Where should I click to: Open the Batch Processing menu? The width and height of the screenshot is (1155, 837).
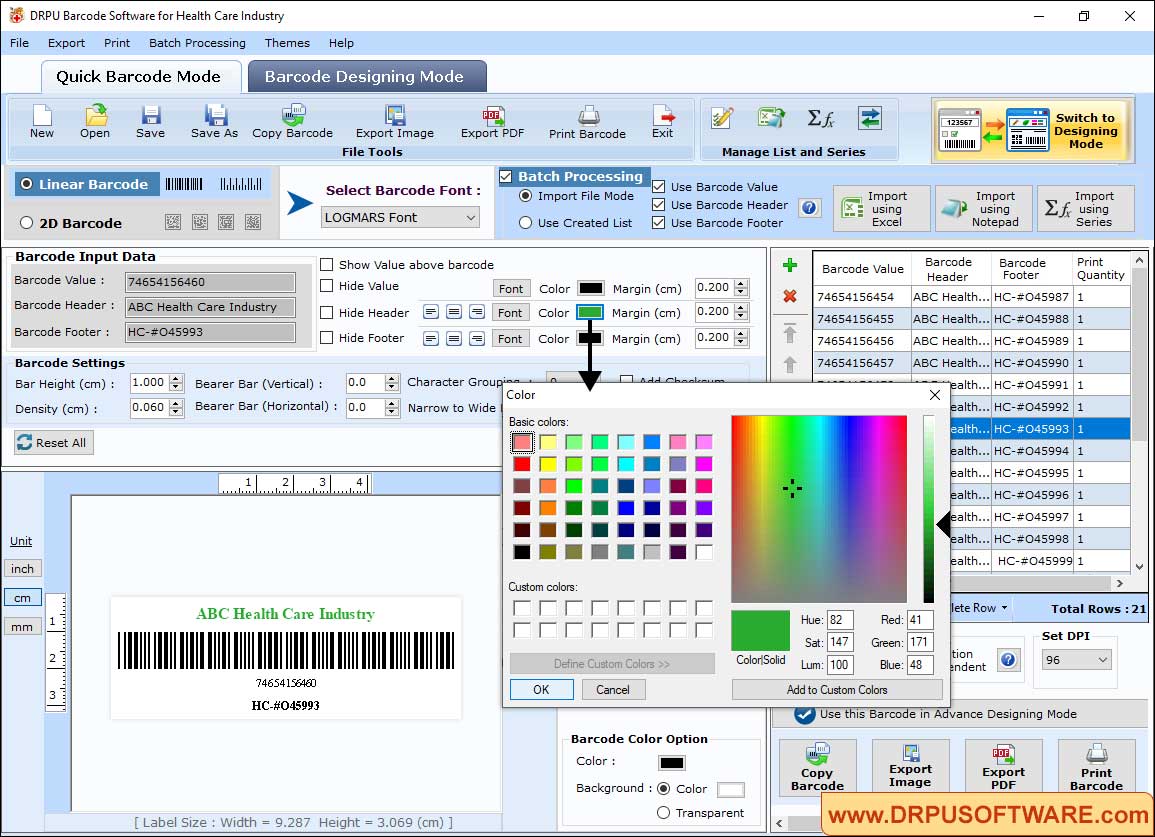pos(197,43)
